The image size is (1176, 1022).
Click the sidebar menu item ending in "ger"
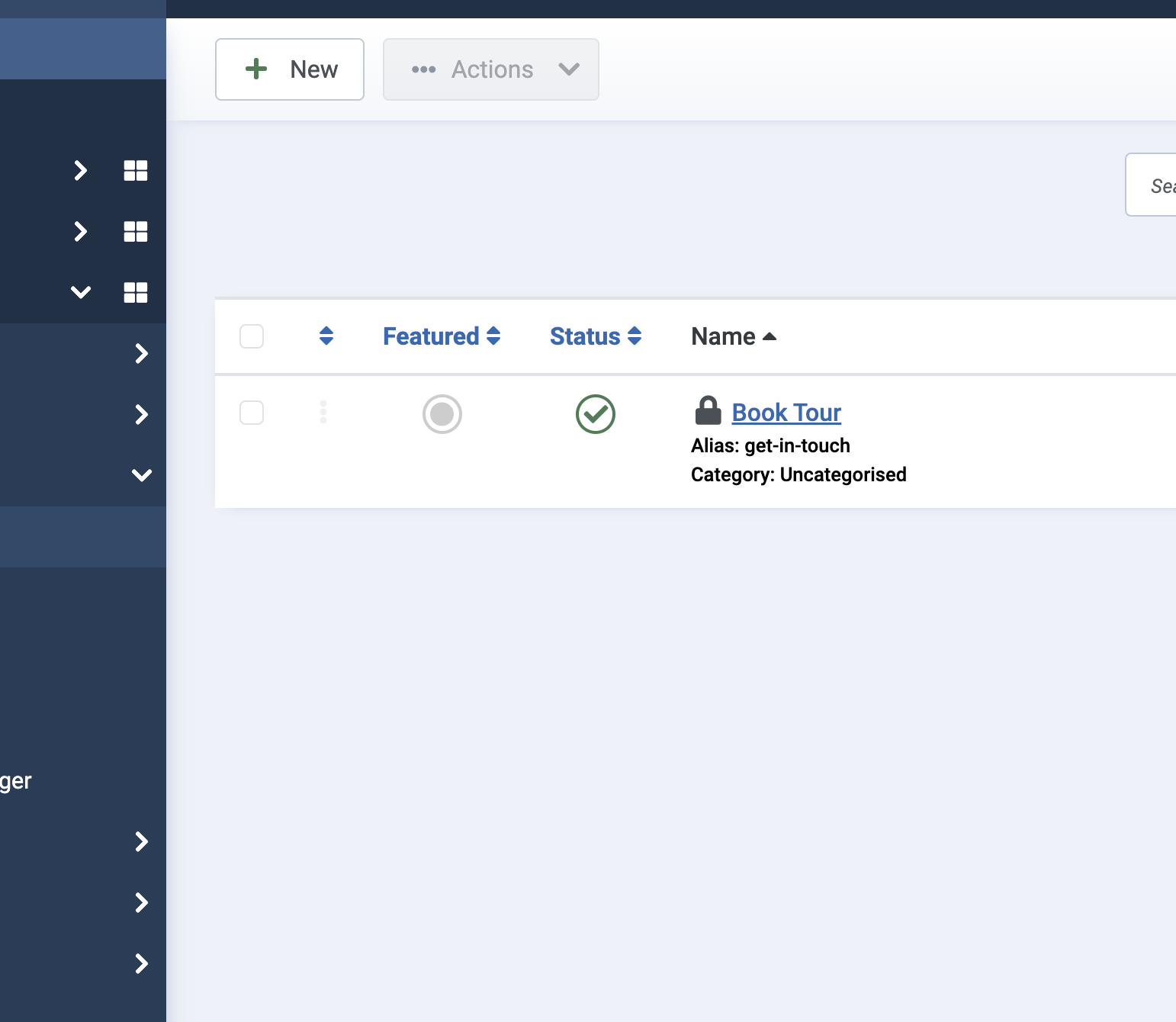(16, 781)
